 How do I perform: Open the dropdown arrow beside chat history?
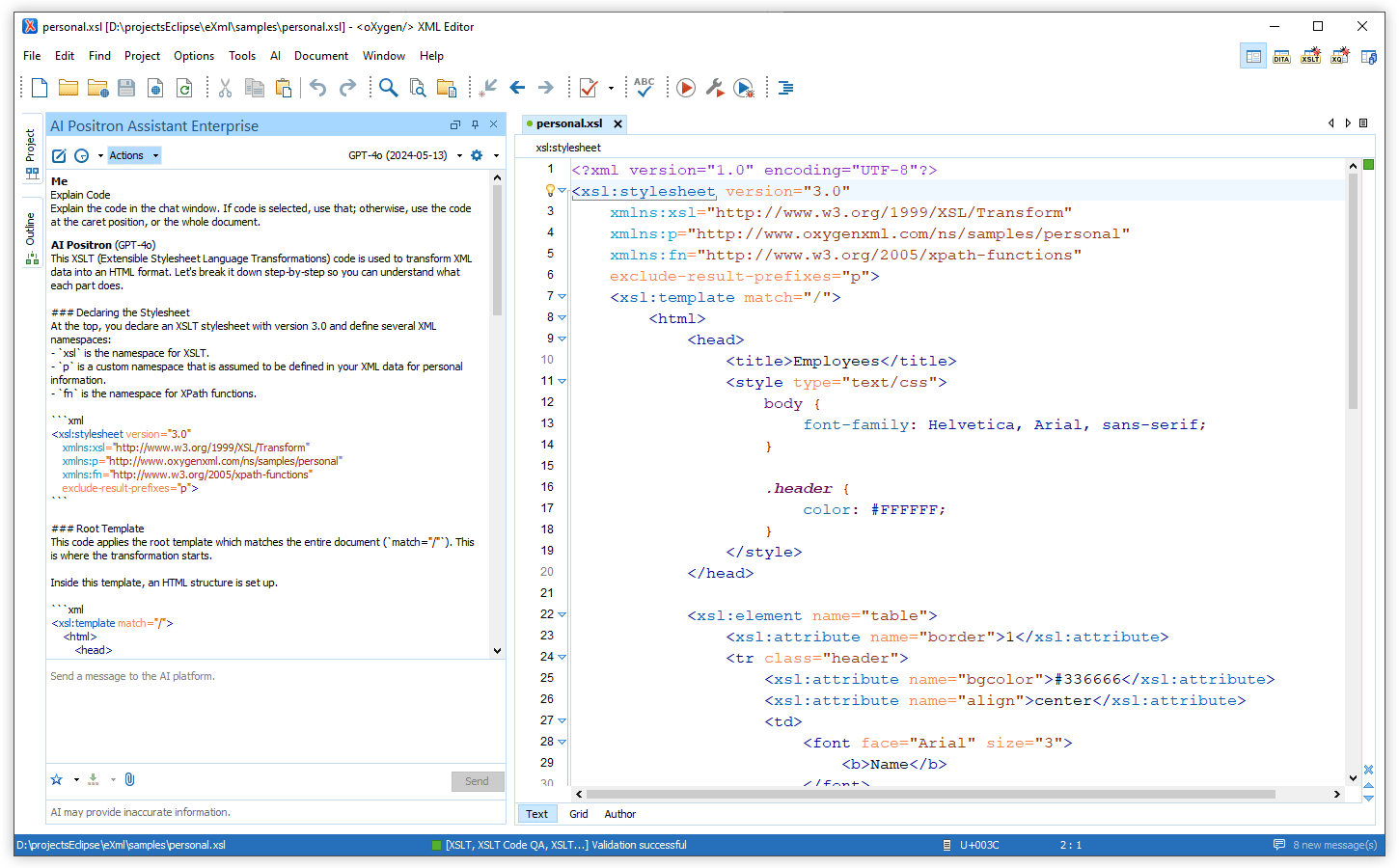[100, 155]
